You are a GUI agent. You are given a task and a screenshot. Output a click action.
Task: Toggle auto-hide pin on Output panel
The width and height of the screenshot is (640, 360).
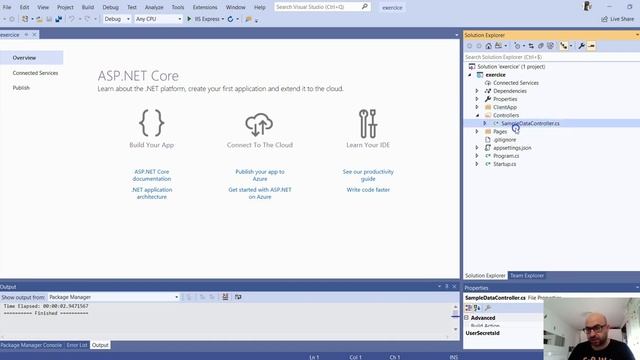point(447,287)
